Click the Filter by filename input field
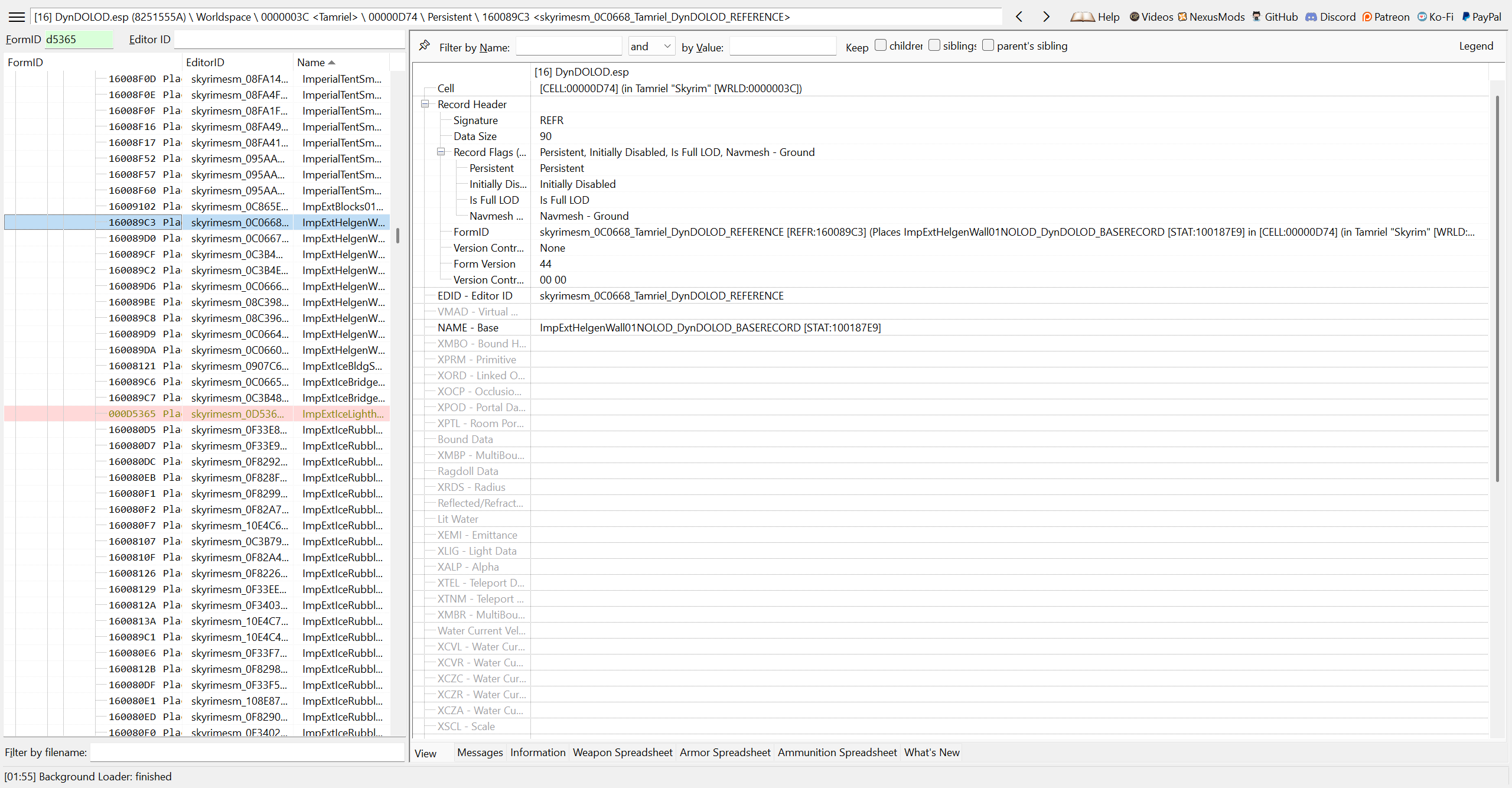The width and height of the screenshot is (1512, 788). (247, 753)
